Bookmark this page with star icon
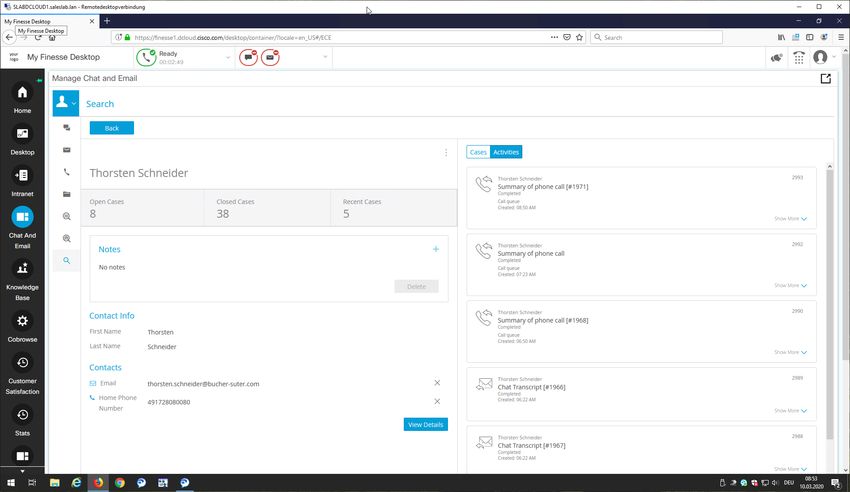 tap(579, 37)
